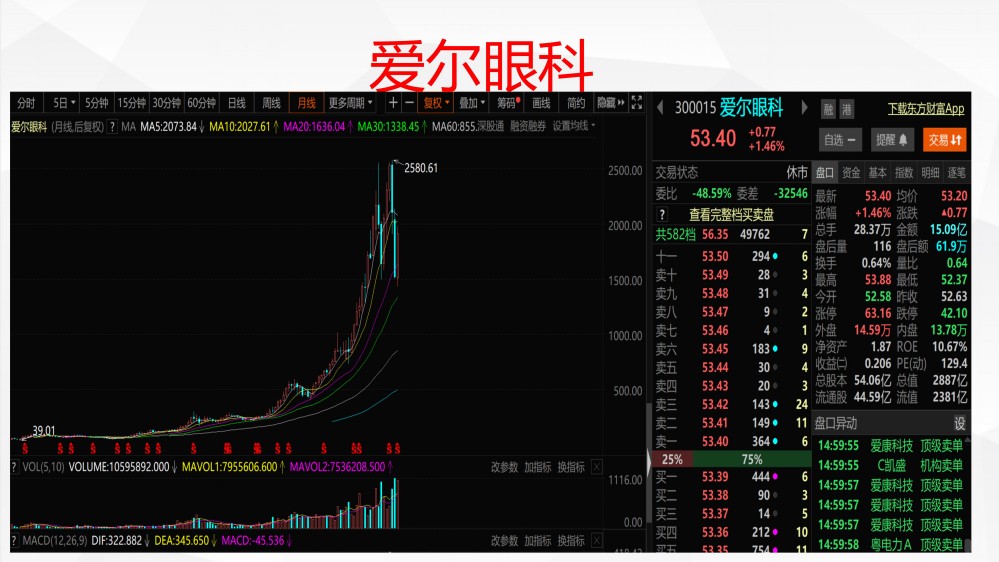999x562 pixels.
Task: Enter fullscreen chart mode icon
Action: (636, 103)
